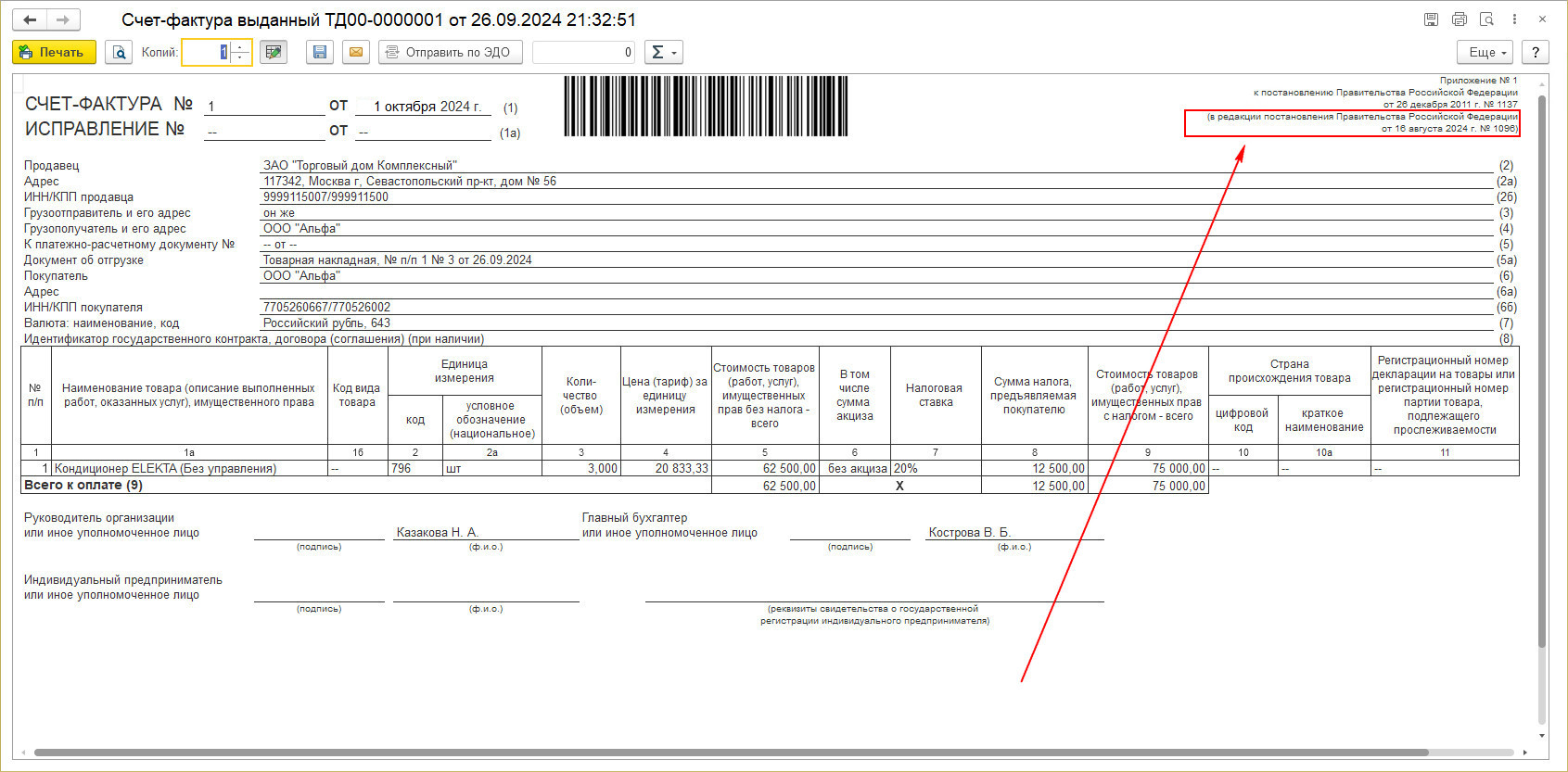This screenshot has width=1568, height=772.
Task: Click the 'Налоговая ставка' column header
Action: (x=936, y=395)
